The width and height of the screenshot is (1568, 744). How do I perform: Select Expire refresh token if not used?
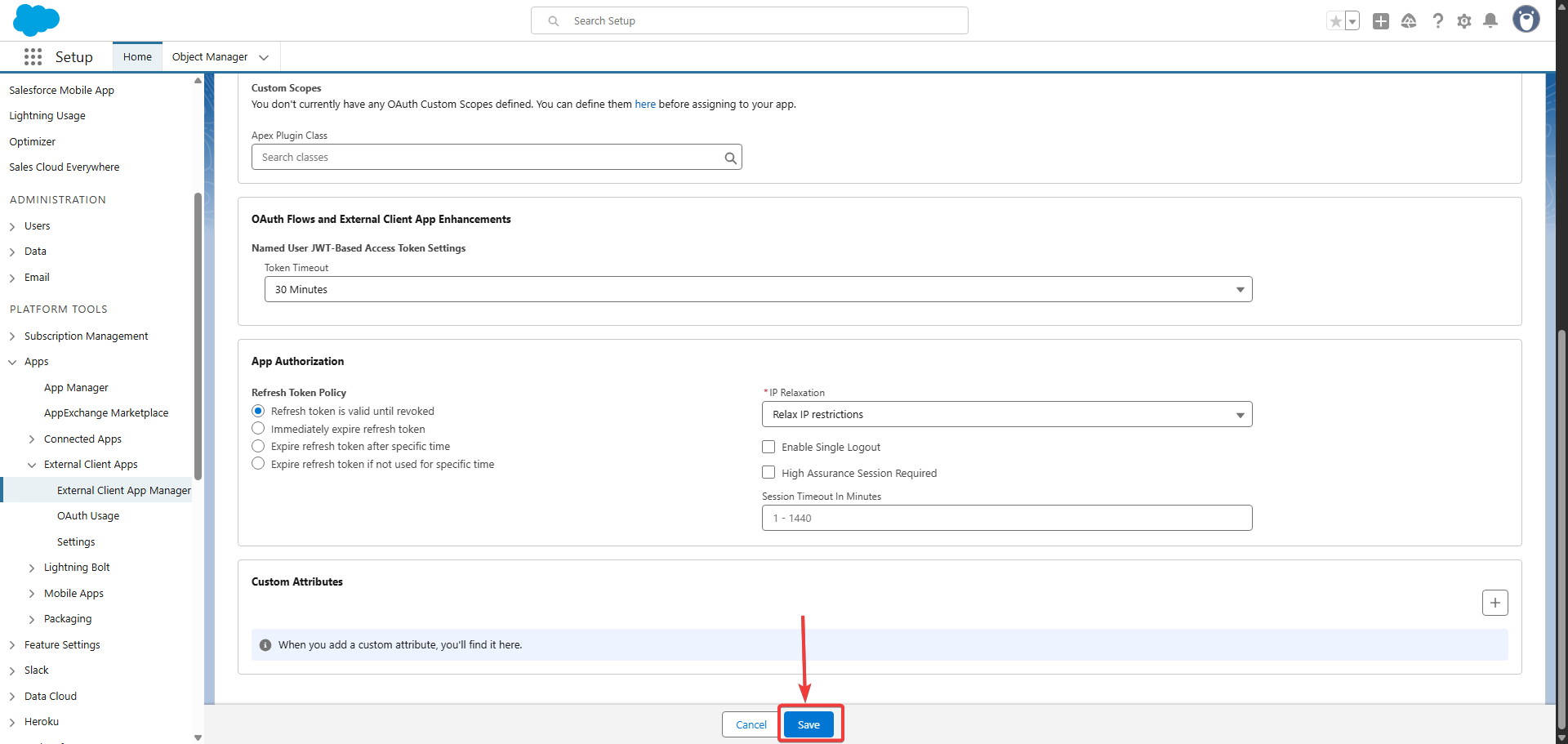pyautogui.click(x=258, y=464)
